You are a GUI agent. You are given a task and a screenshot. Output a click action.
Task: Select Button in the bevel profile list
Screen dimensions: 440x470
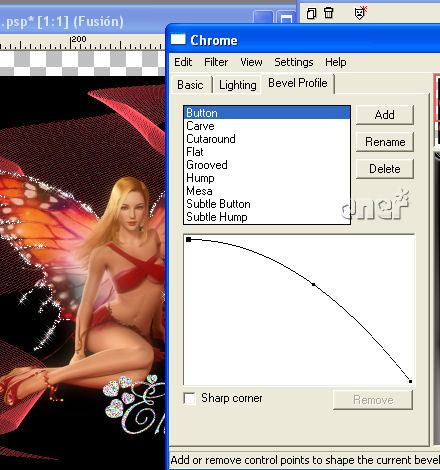coord(267,113)
